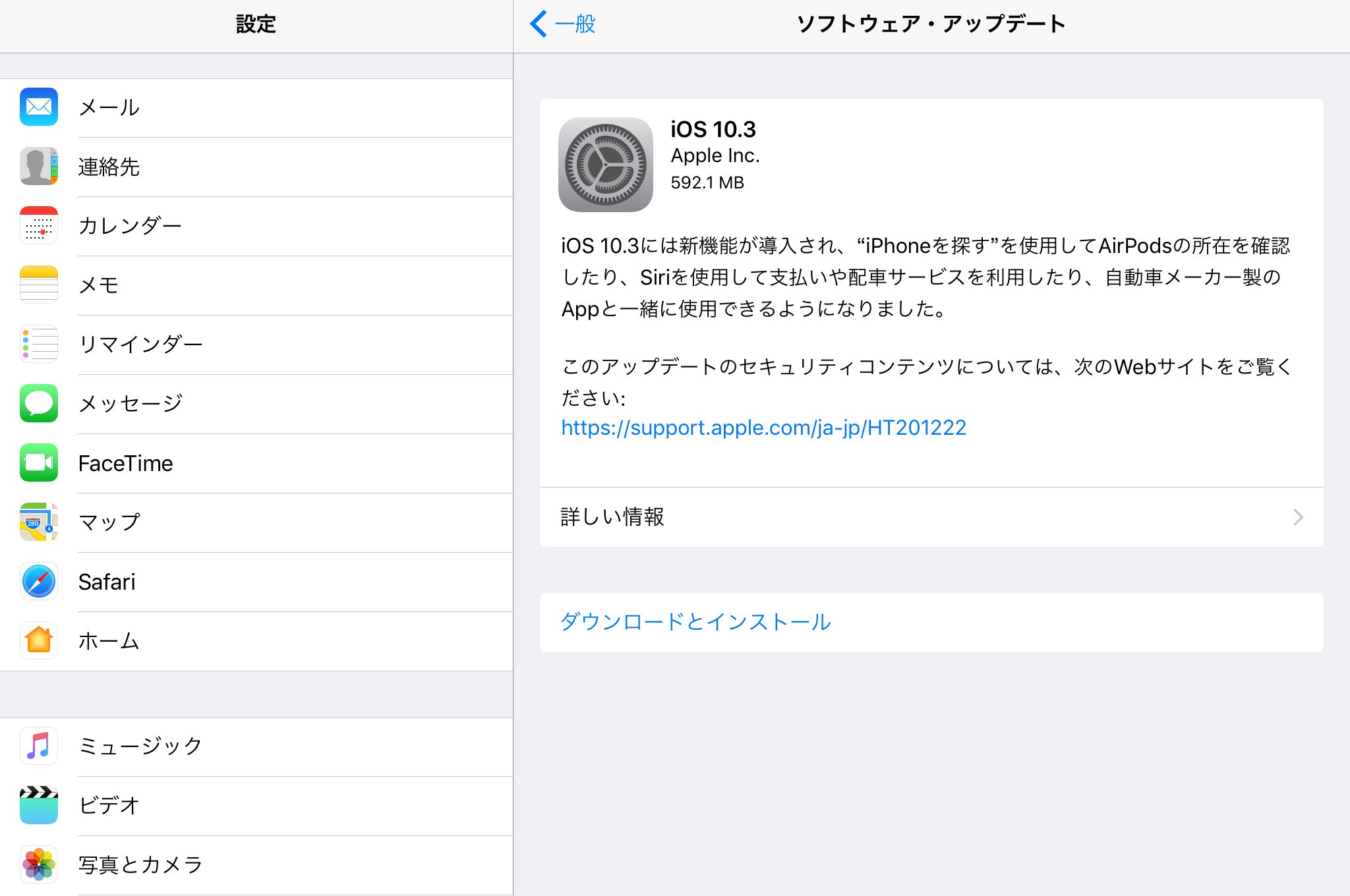Tap the Home (ホーム) house icon
Viewport: 1350px width, 896px height.
pyautogui.click(x=39, y=640)
